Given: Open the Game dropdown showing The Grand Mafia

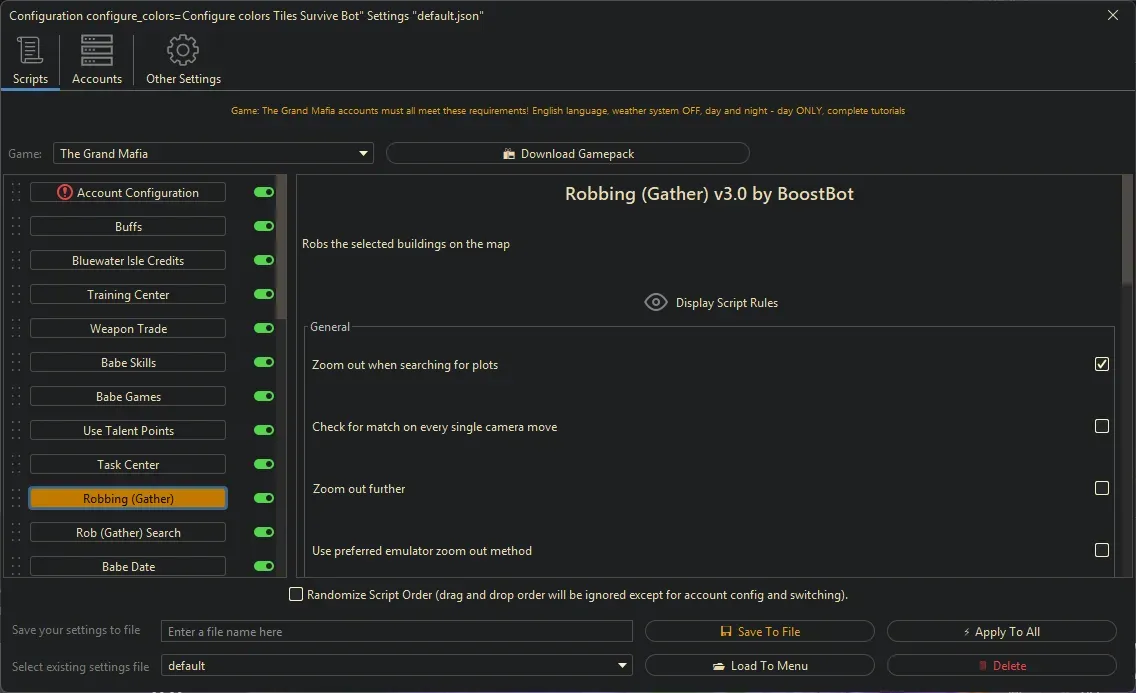Looking at the screenshot, I should click(213, 154).
